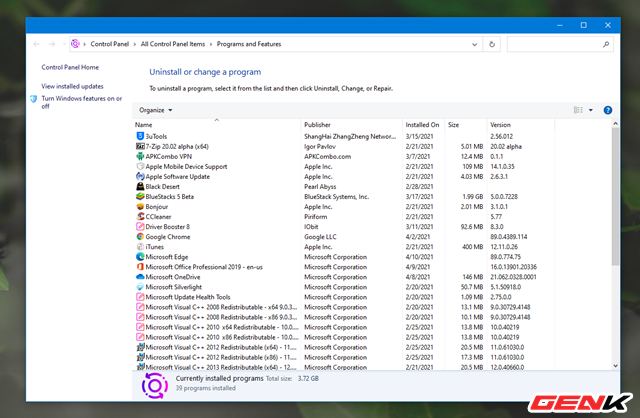Open the address bar history dropdown
The image size is (640, 418).
pos(474,44)
